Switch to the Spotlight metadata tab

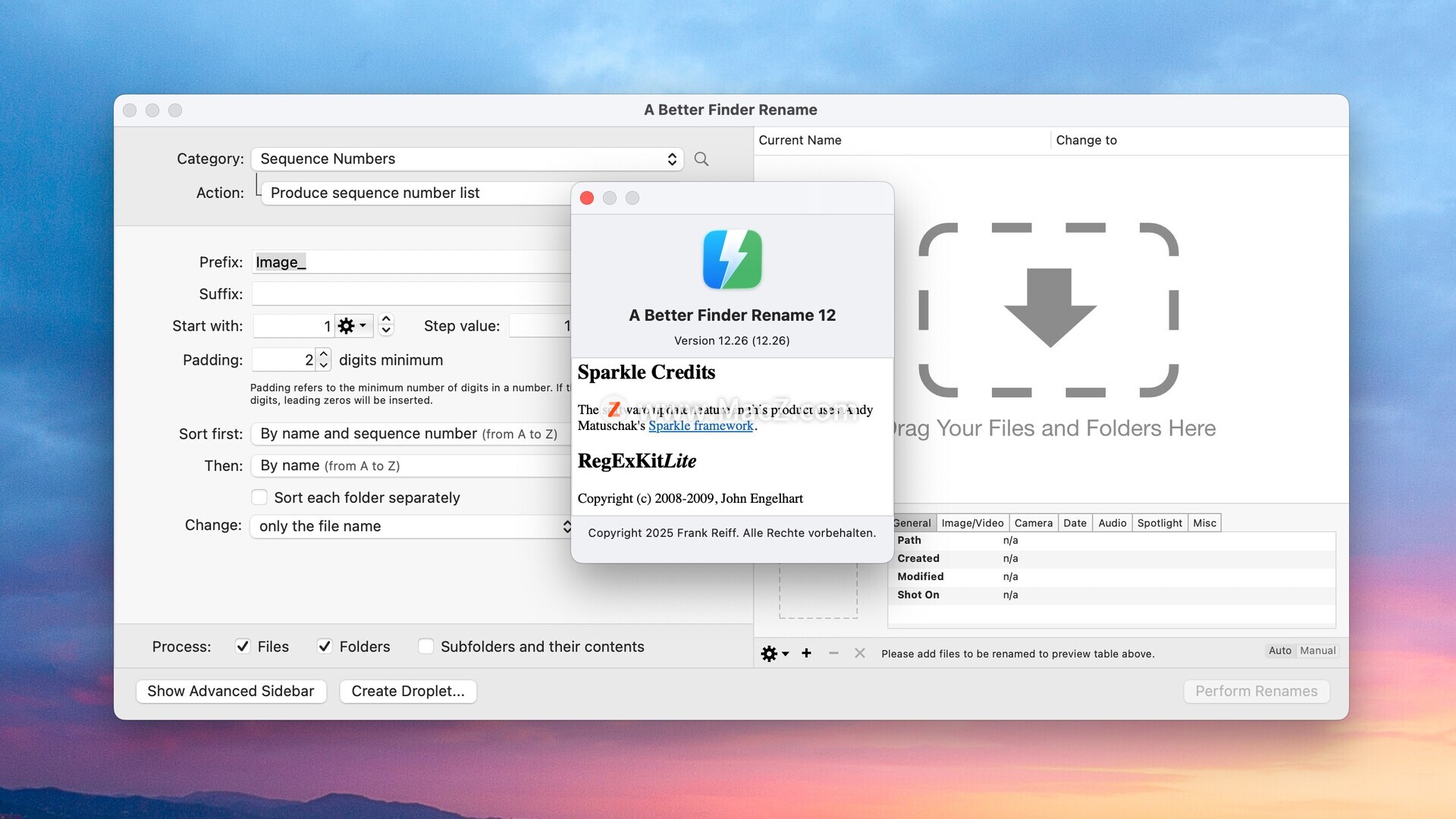pos(1159,523)
